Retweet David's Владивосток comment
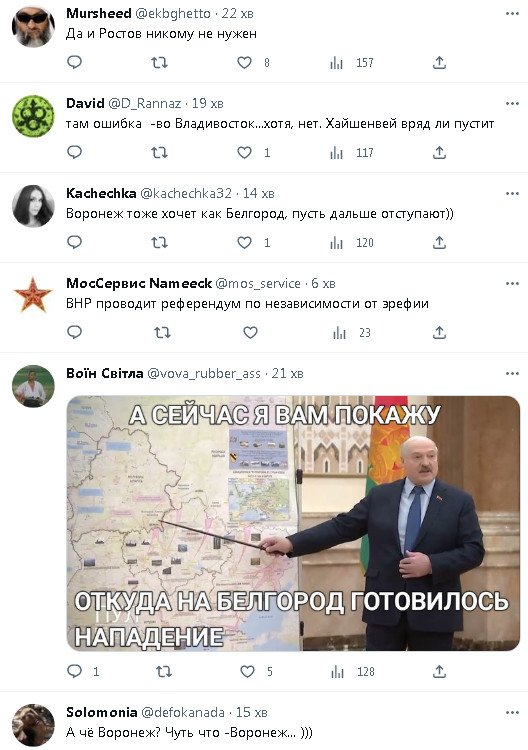This screenshot has width=528, height=750. tap(159, 153)
